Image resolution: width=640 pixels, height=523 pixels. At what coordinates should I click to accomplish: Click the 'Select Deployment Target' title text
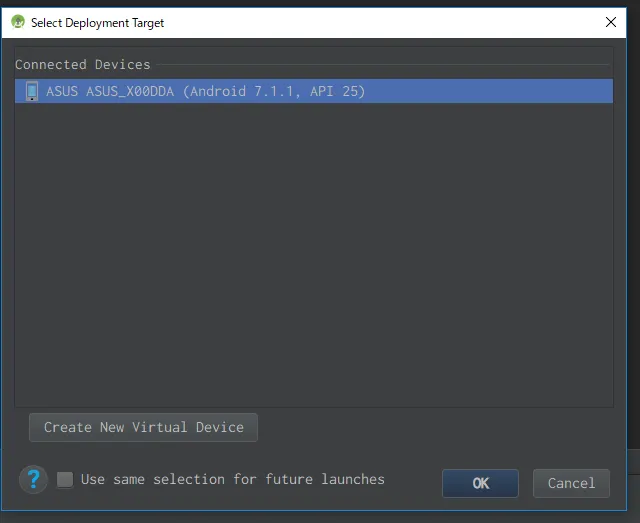(x=97, y=22)
